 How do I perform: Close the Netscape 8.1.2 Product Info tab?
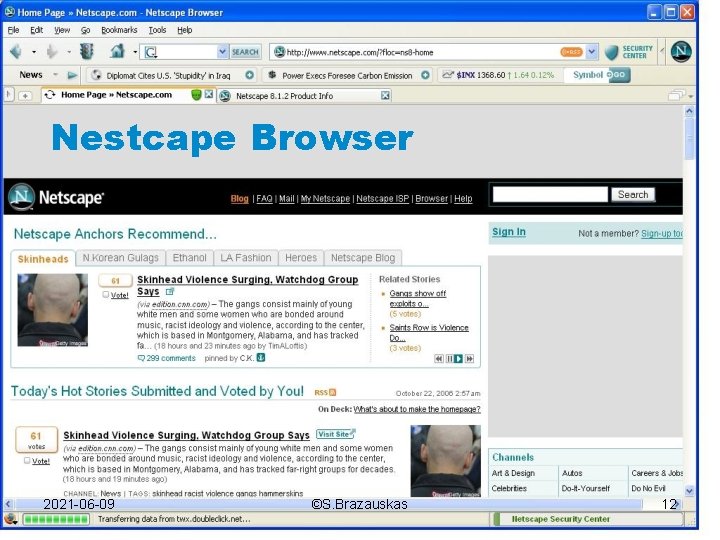[x=385, y=95]
